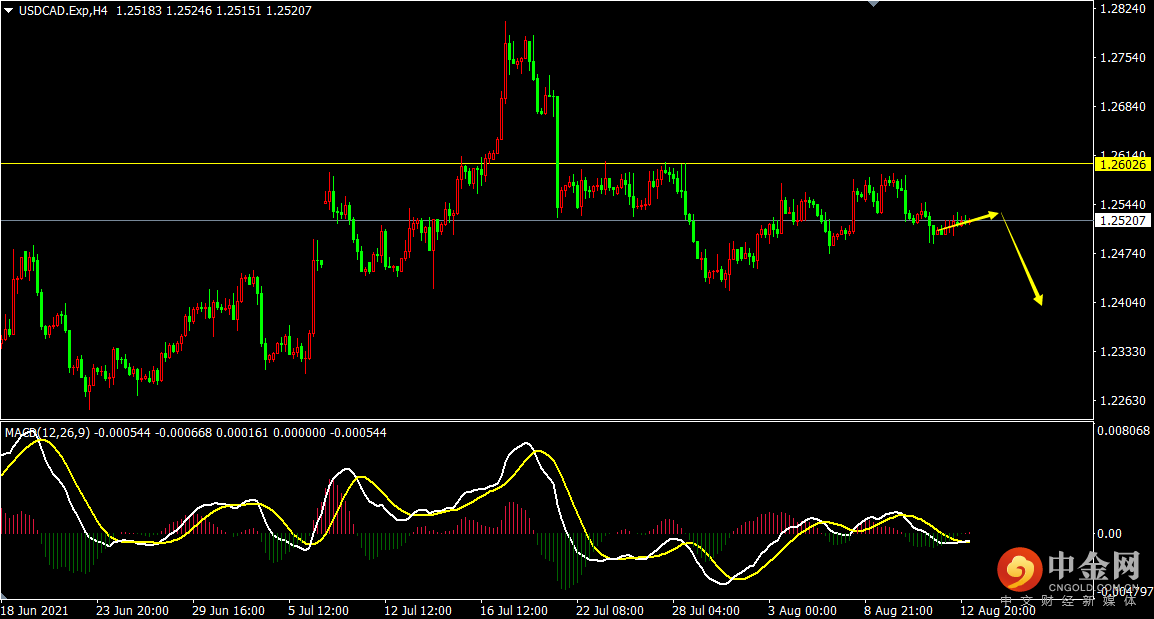Click the high price value 1.25246

point(189,11)
